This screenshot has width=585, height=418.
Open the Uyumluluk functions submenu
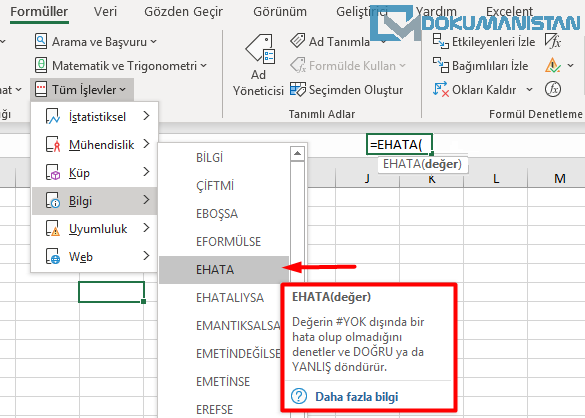[x=94, y=228]
